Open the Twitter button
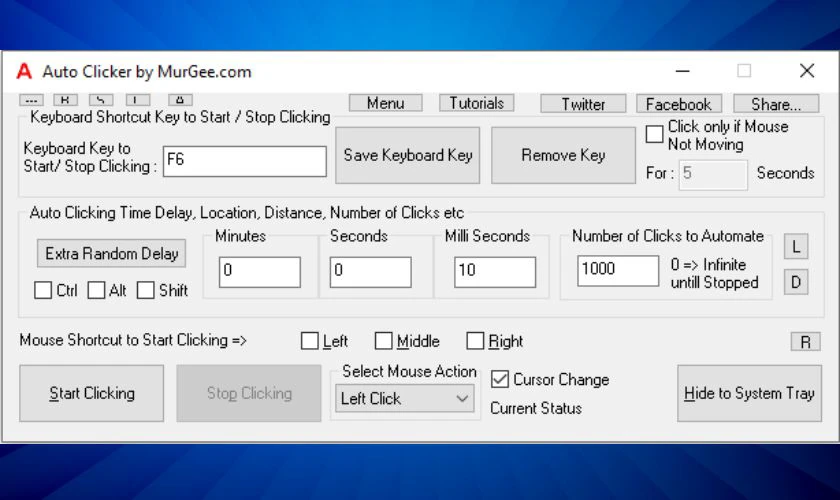The width and height of the screenshot is (840, 500). pyautogui.click(x=583, y=103)
